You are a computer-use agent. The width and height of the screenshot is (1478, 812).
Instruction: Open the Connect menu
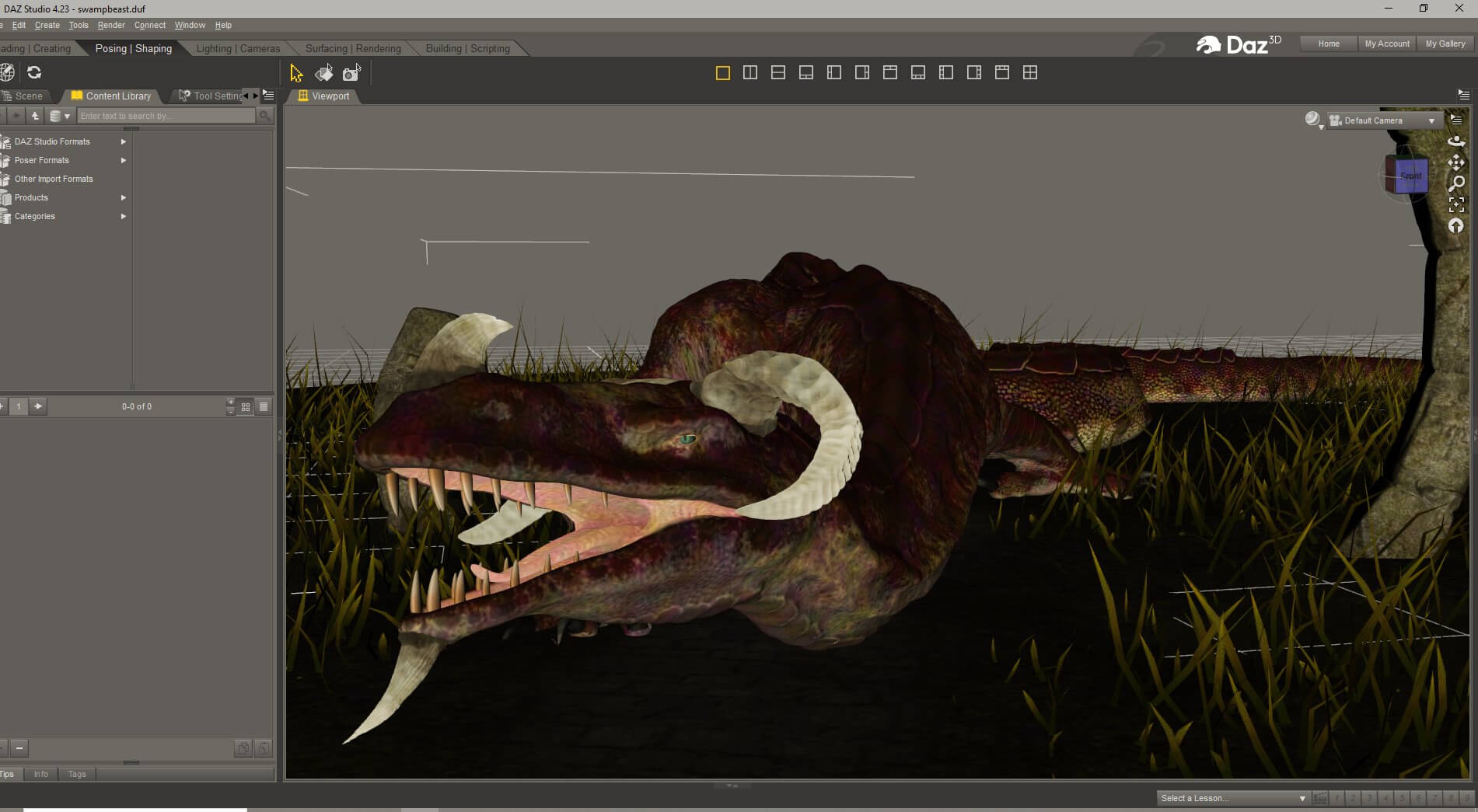[x=150, y=25]
